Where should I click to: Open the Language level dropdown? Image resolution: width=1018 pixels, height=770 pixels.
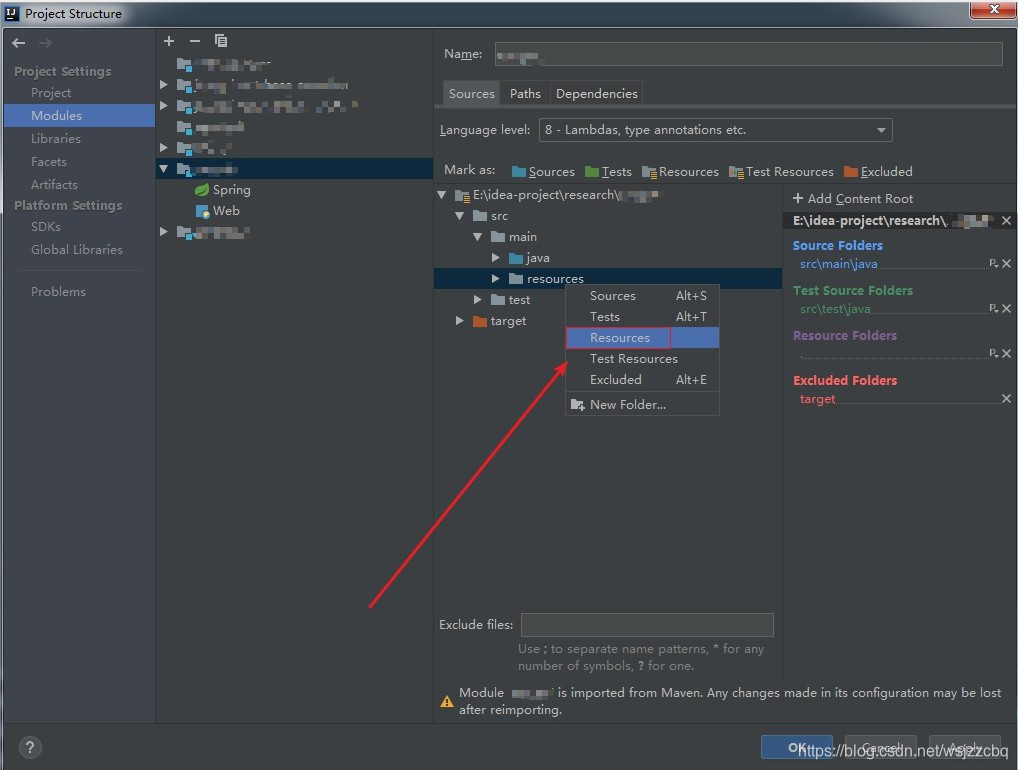pos(715,130)
